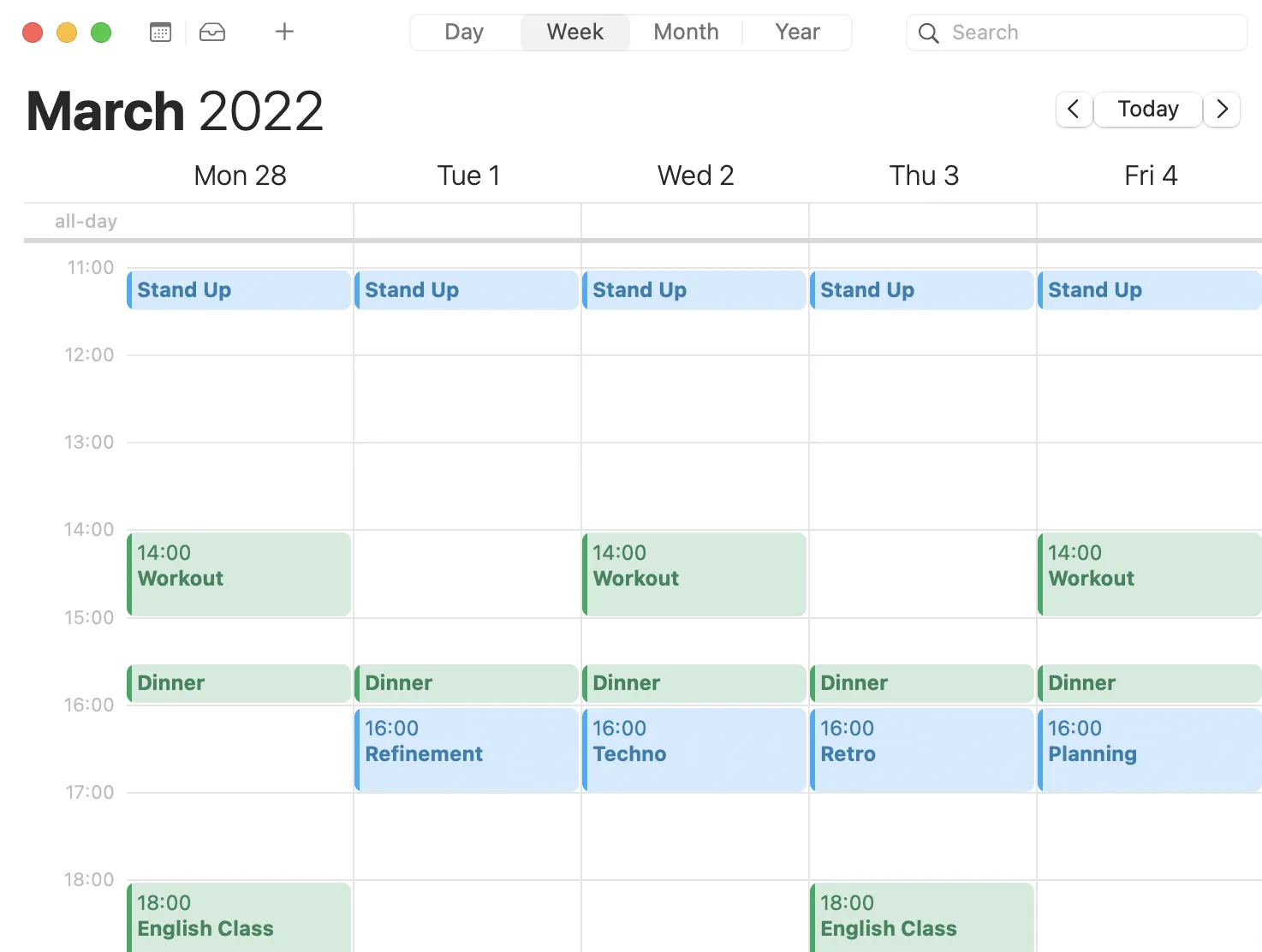This screenshot has height=952, width=1262.
Task: Open the invitations inbox tray icon
Action: coord(211,32)
